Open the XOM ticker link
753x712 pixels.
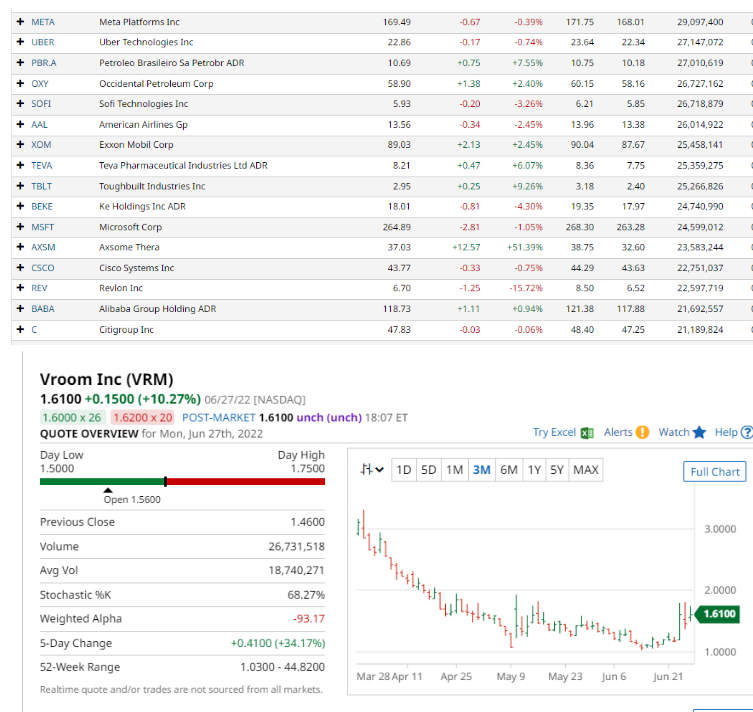41,145
